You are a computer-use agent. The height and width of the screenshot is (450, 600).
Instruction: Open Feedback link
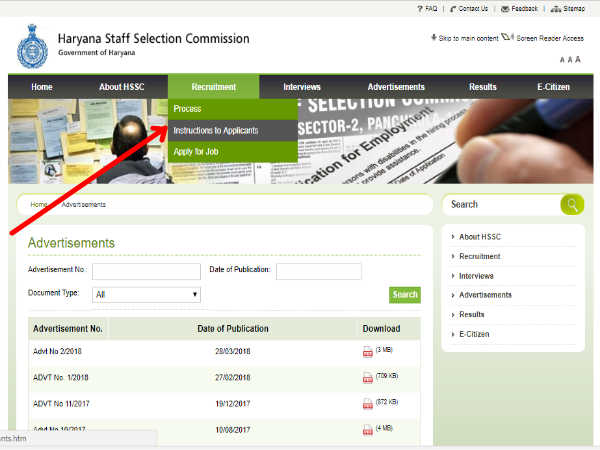click(519, 8)
